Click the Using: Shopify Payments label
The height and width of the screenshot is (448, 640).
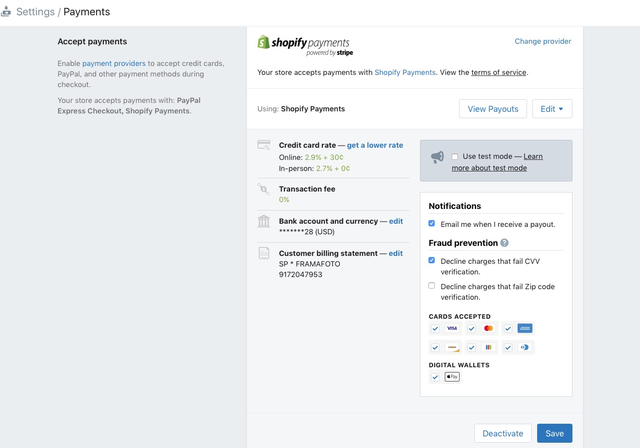pyautogui.click(x=301, y=109)
